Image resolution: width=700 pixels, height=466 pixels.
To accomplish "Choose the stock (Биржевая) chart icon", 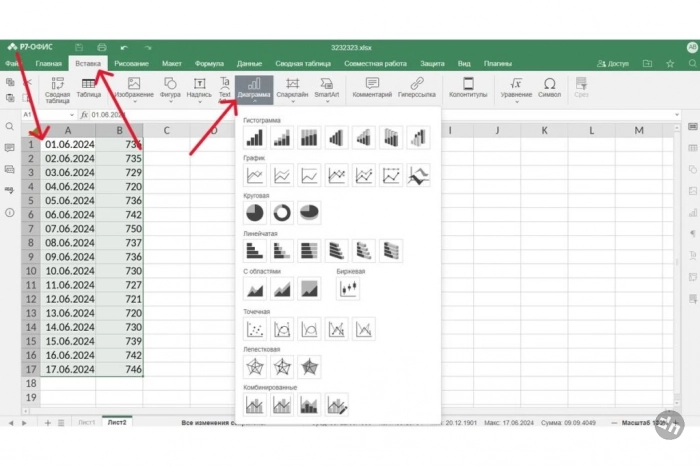I will tap(348, 289).
